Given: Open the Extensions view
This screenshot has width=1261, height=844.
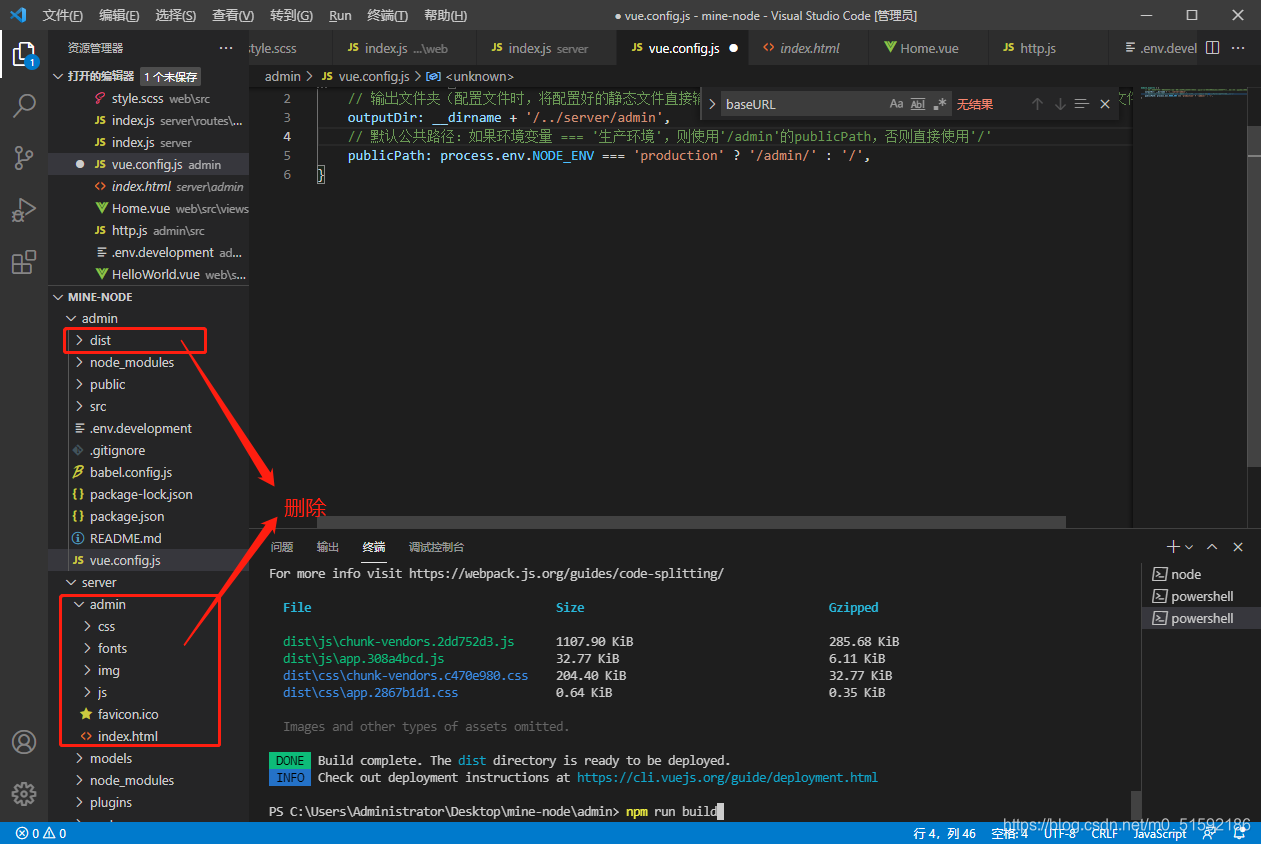Looking at the screenshot, I should click(24, 262).
